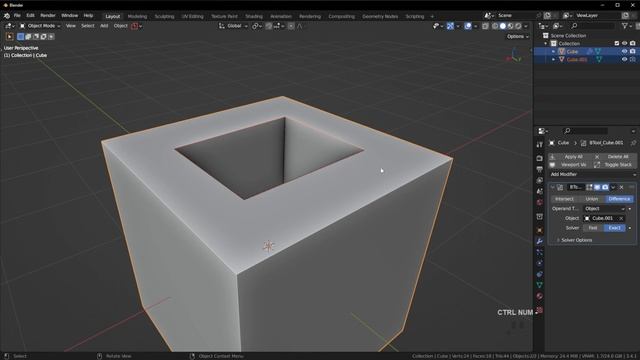Viewport: 640px width, 360px height.
Task: Collapse the Collection tree row
Action: coord(546,43)
